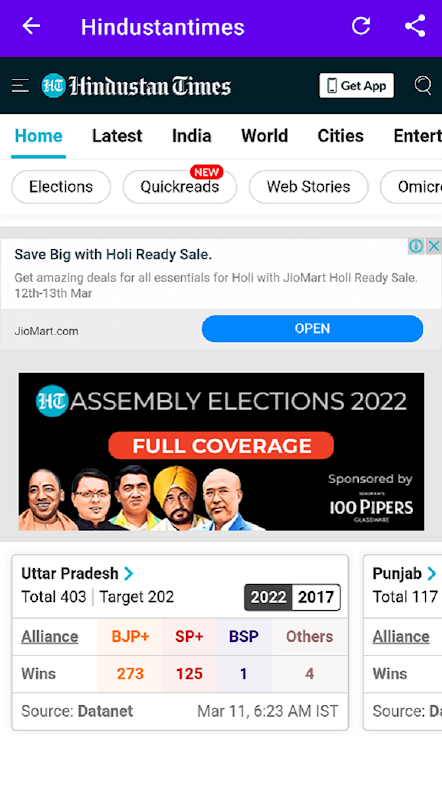This screenshot has width=442, height=800.
Task: Select the 2022 results toggle
Action: pyautogui.click(x=268, y=597)
